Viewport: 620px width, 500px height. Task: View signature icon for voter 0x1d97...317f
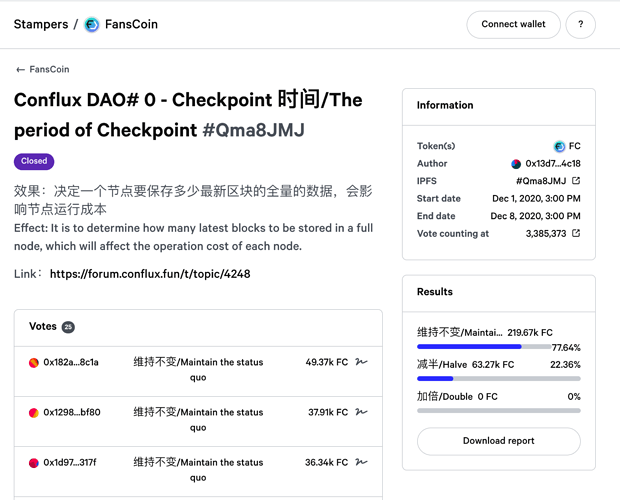point(361,462)
